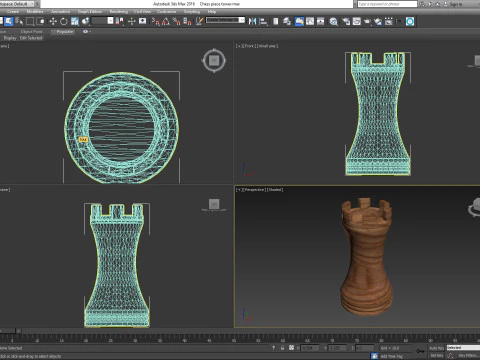
Task: Open Select by Name tool
Action: 19,21
